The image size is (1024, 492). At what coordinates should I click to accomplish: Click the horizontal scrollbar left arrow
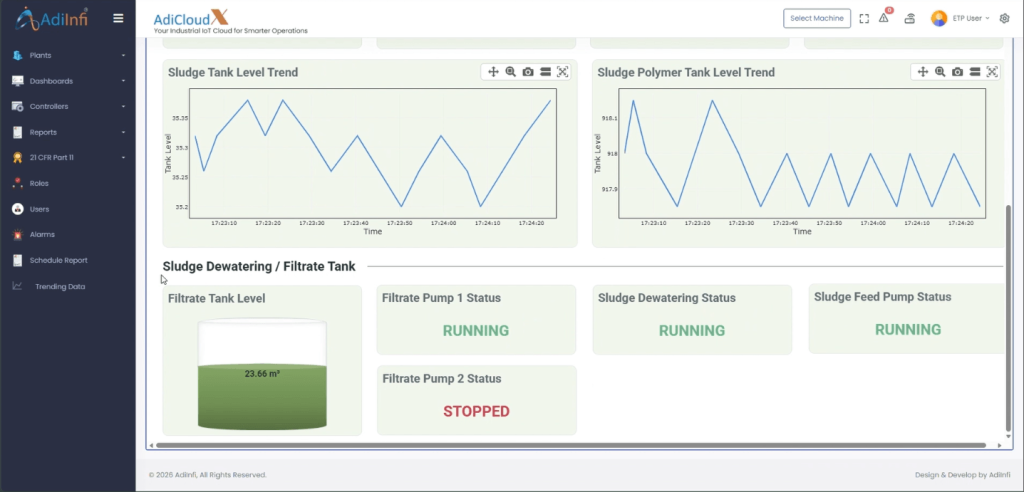point(152,445)
